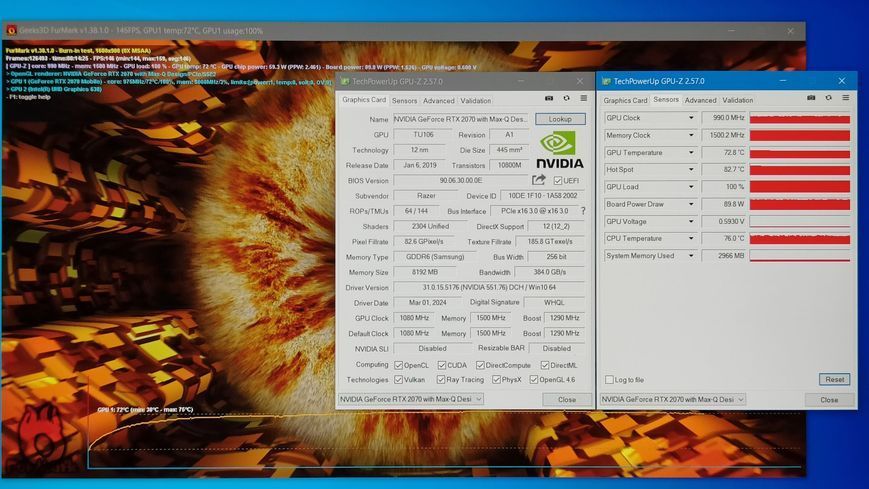Click the 89.8 W Board Power Draw value
Image resolution: width=869 pixels, height=489 pixels.
(724, 204)
